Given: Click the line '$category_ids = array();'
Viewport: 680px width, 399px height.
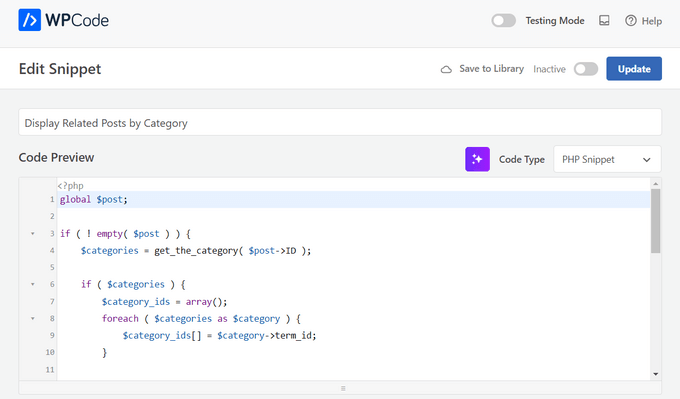Looking at the screenshot, I should (x=164, y=302).
